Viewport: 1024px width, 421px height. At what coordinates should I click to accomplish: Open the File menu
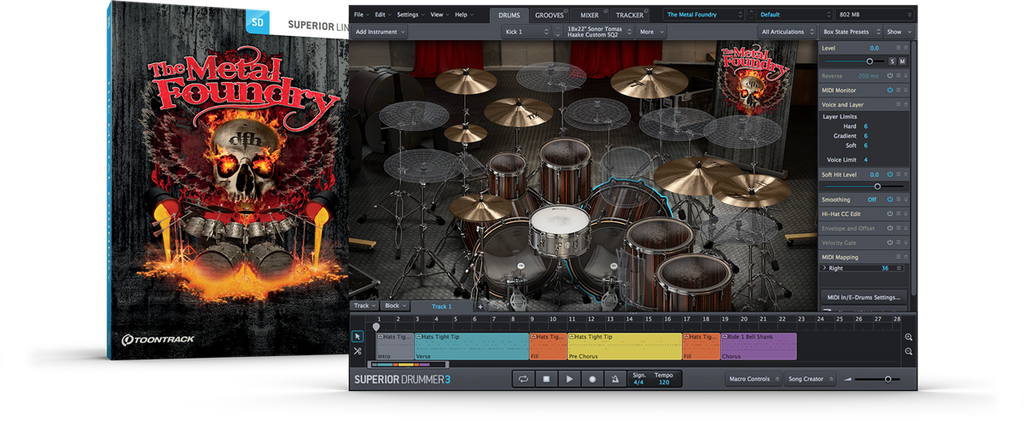pyautogui.click(x=361, y=14)
